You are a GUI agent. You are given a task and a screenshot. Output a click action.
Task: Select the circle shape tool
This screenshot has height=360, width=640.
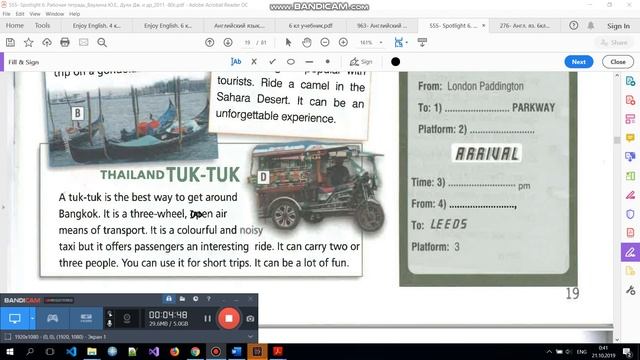click(x=291, y=62)
